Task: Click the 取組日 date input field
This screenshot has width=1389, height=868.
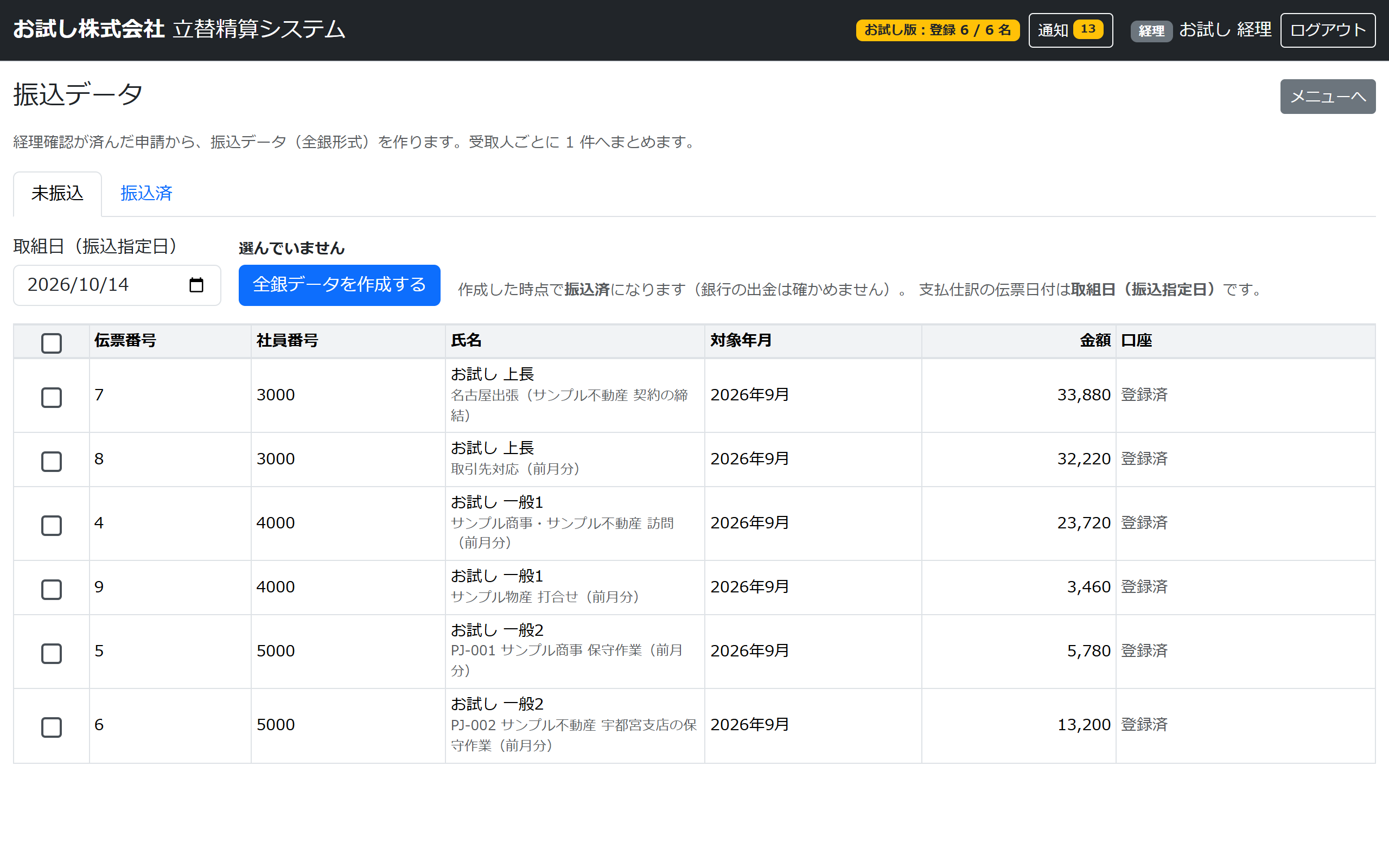Action: point(117,285)
